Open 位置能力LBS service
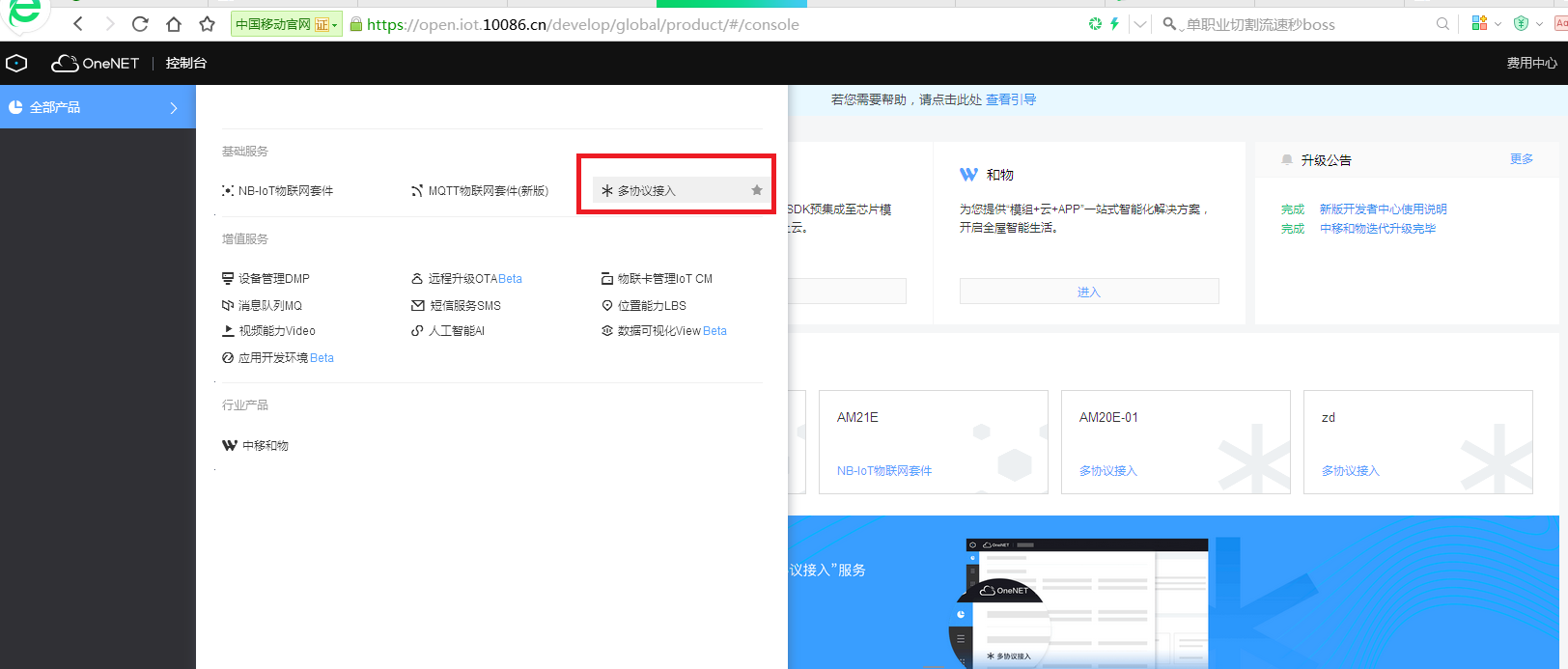The image size is (1568, 669). 644,305
